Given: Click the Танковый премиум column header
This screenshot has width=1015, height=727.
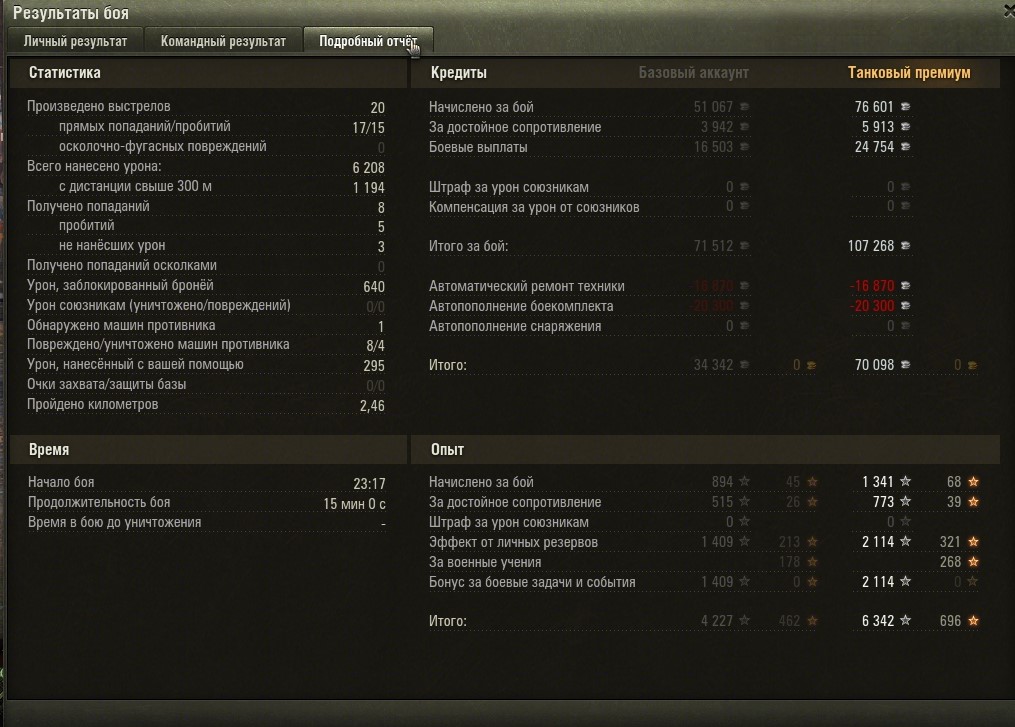Looking at the screenshot, I should 909,73.
